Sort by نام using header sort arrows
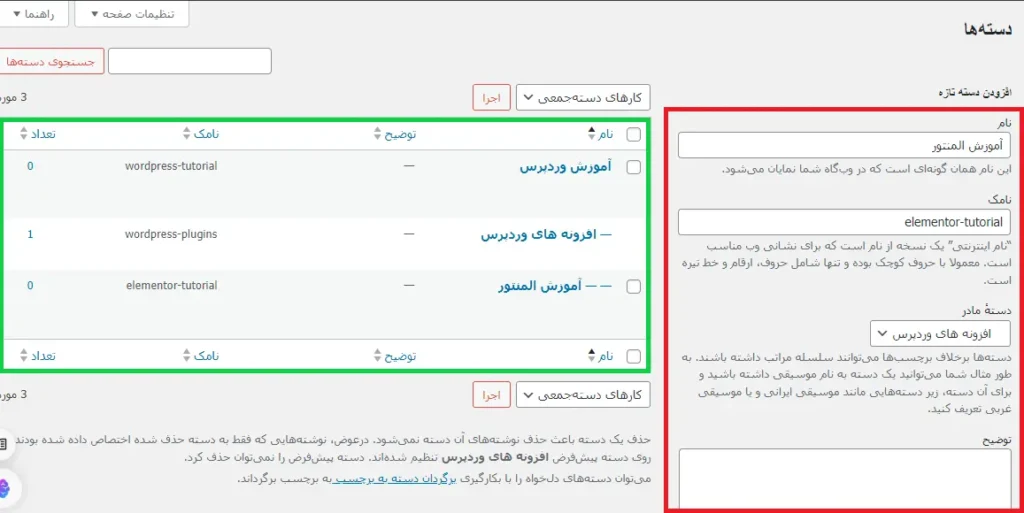Screen dimensions: 1024x513 click(x=592, y=134)
